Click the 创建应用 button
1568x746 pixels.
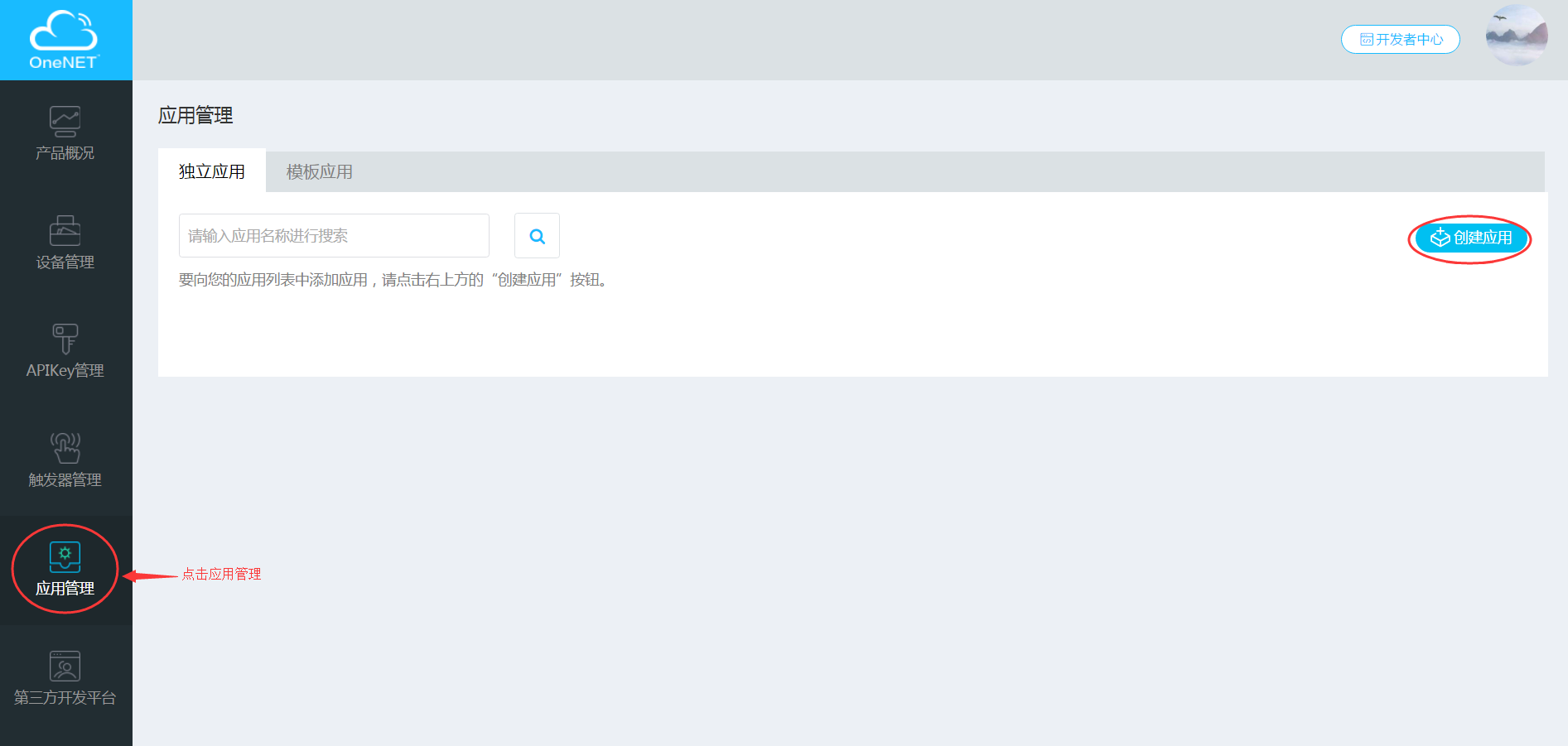pyautogui.click(x=1470, y=238)
